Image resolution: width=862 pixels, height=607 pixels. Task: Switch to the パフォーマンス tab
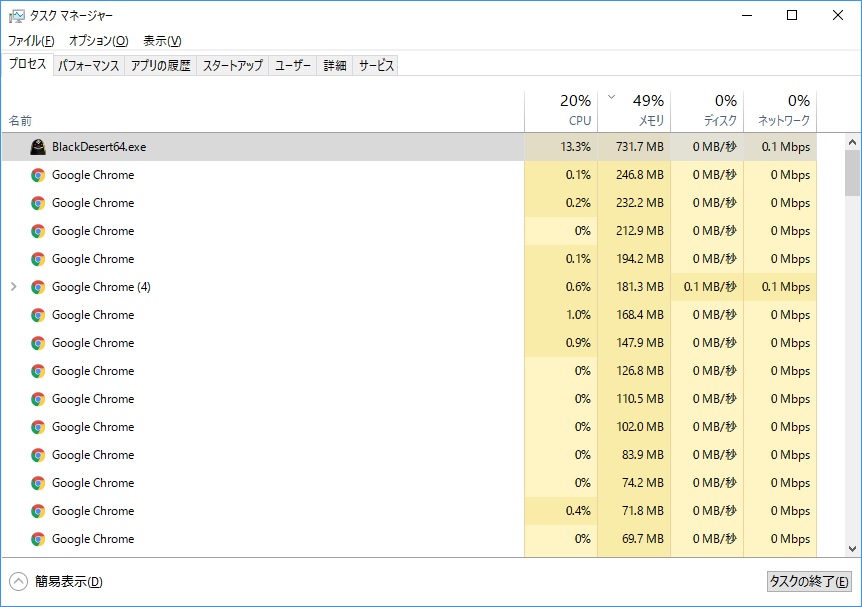click(89, 65)
